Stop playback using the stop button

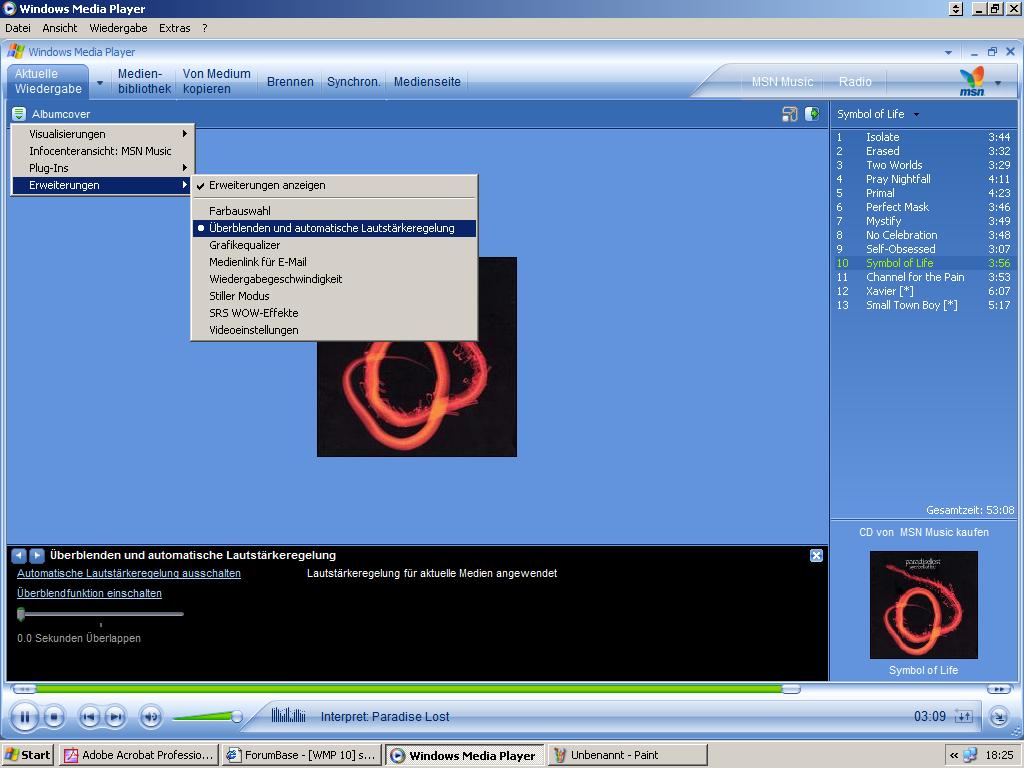click(x=54, y=717)
